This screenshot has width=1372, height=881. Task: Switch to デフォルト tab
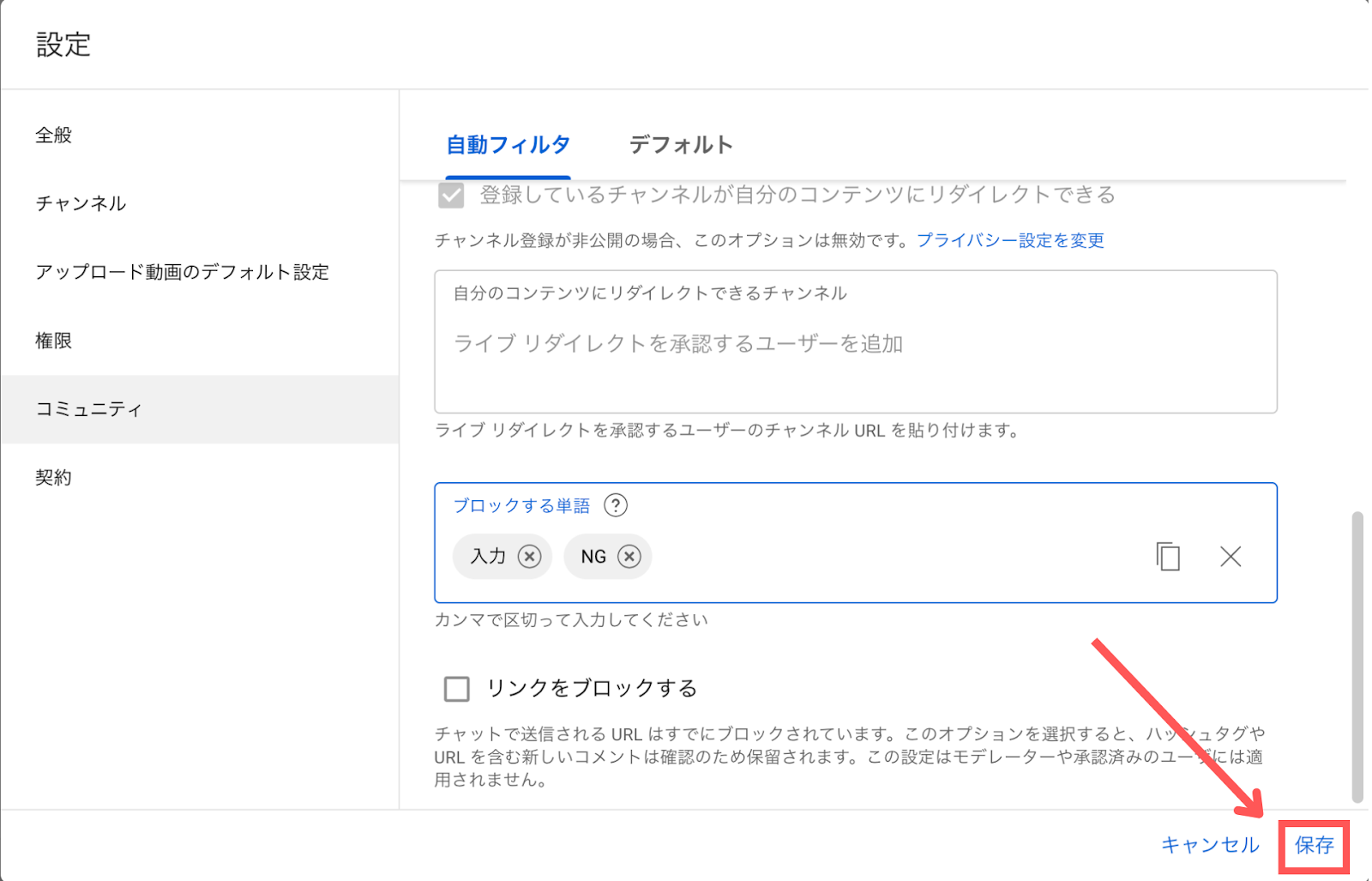(681, 145)
